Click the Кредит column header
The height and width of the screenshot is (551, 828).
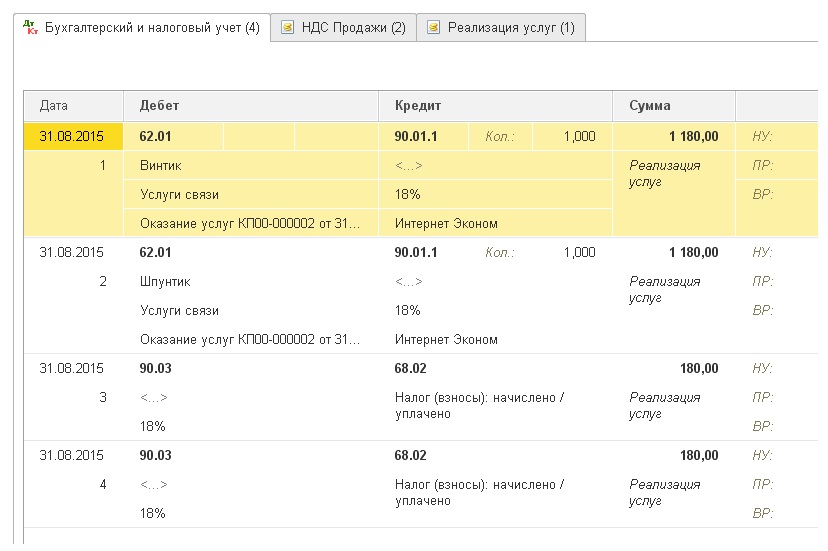[x=495, y=106]
